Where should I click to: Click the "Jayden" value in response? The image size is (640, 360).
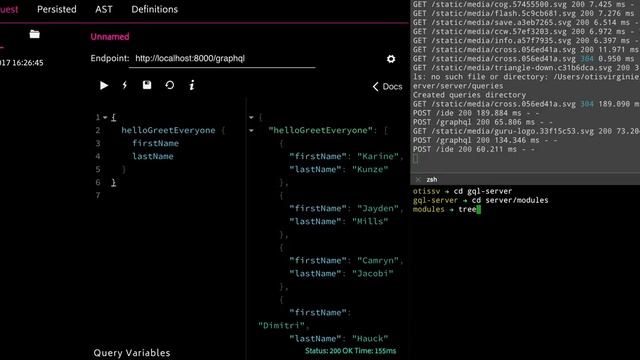coord(378,209)
